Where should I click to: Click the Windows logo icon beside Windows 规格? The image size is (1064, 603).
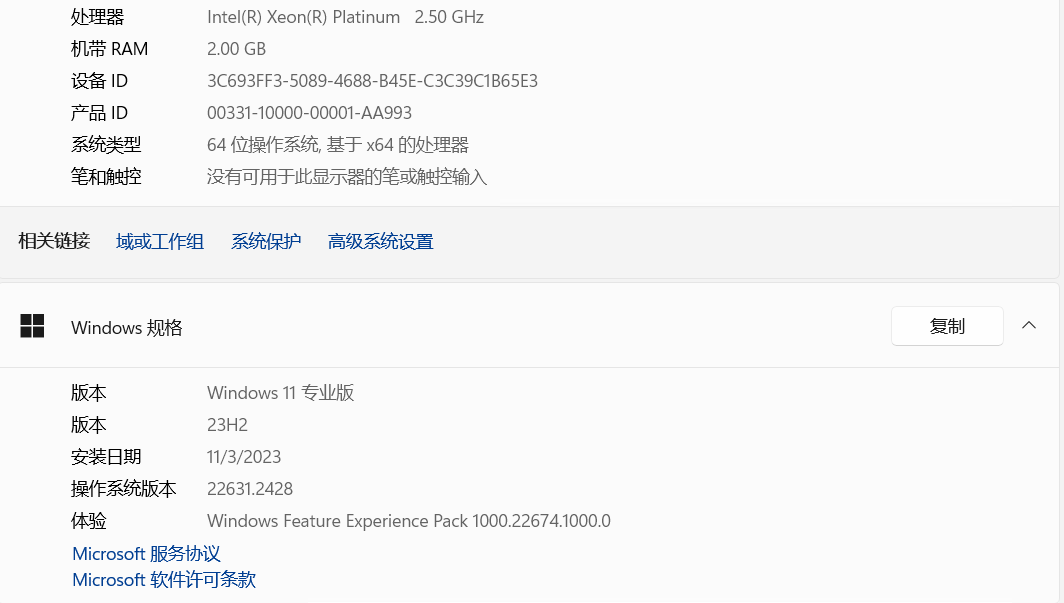32,326
